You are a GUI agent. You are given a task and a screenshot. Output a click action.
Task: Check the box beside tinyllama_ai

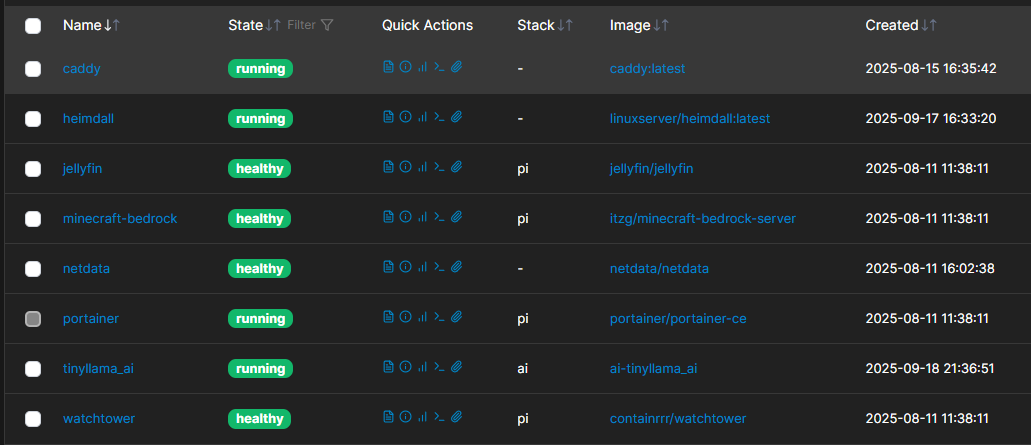pyautogui.click(x=33, y=369)
